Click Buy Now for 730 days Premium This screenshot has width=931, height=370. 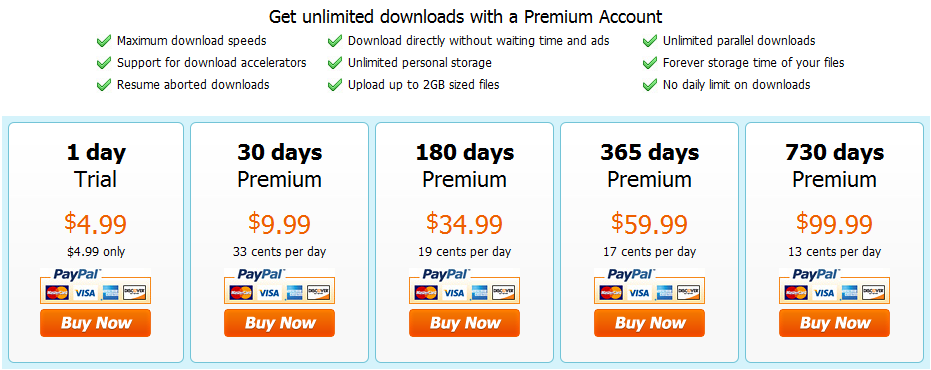[834, 323]
